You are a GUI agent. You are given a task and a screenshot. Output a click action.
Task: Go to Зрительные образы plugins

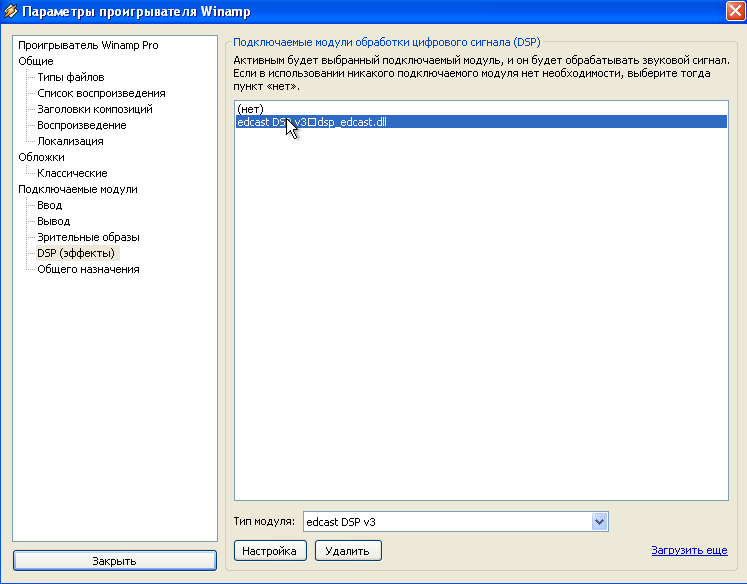pos(88,237)
